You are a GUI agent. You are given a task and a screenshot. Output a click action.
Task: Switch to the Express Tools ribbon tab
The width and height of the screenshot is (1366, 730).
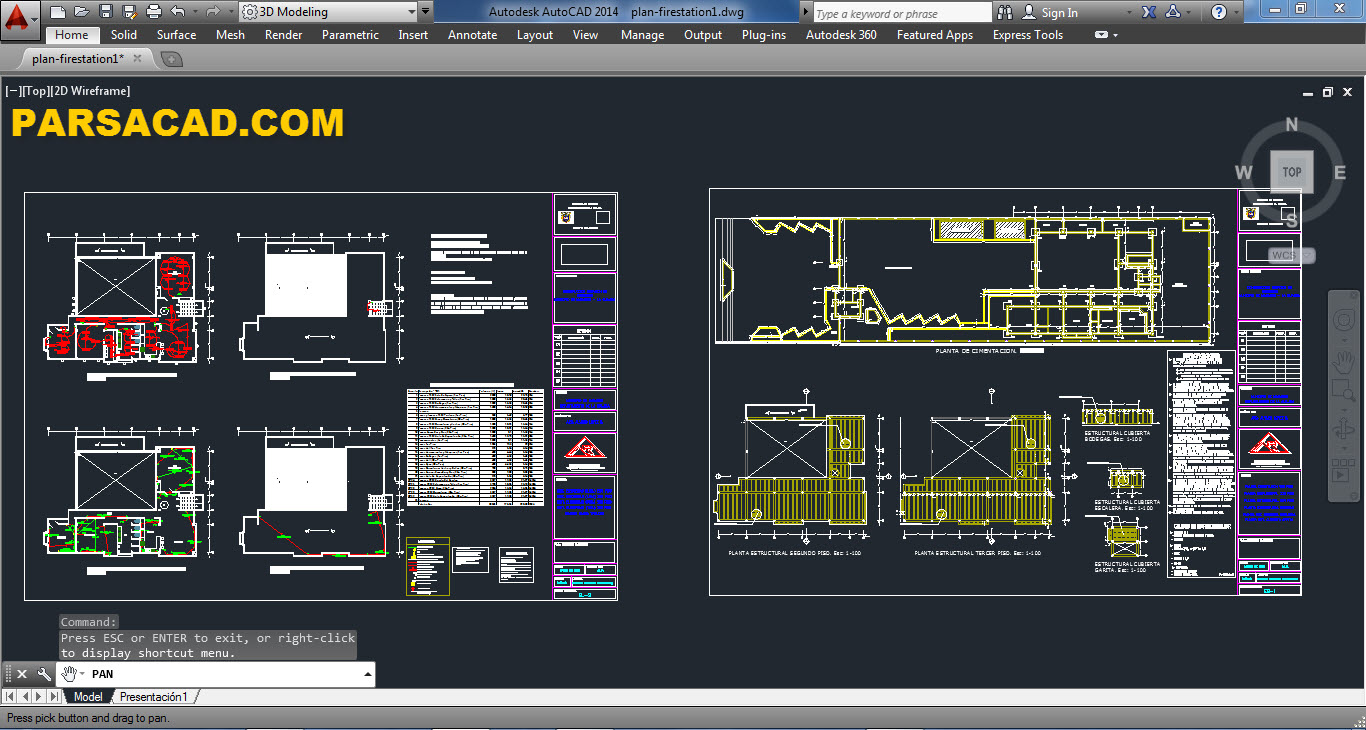[1028, 35]
